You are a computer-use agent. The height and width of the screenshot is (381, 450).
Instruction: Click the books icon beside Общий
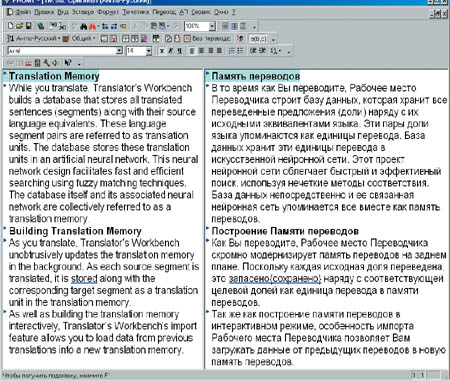66,39
